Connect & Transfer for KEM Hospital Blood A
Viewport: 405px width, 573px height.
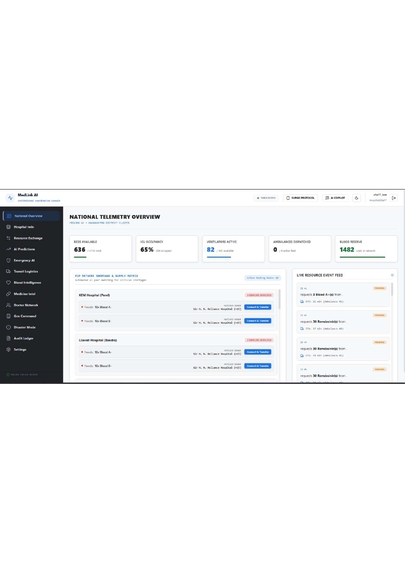point(258,307)
